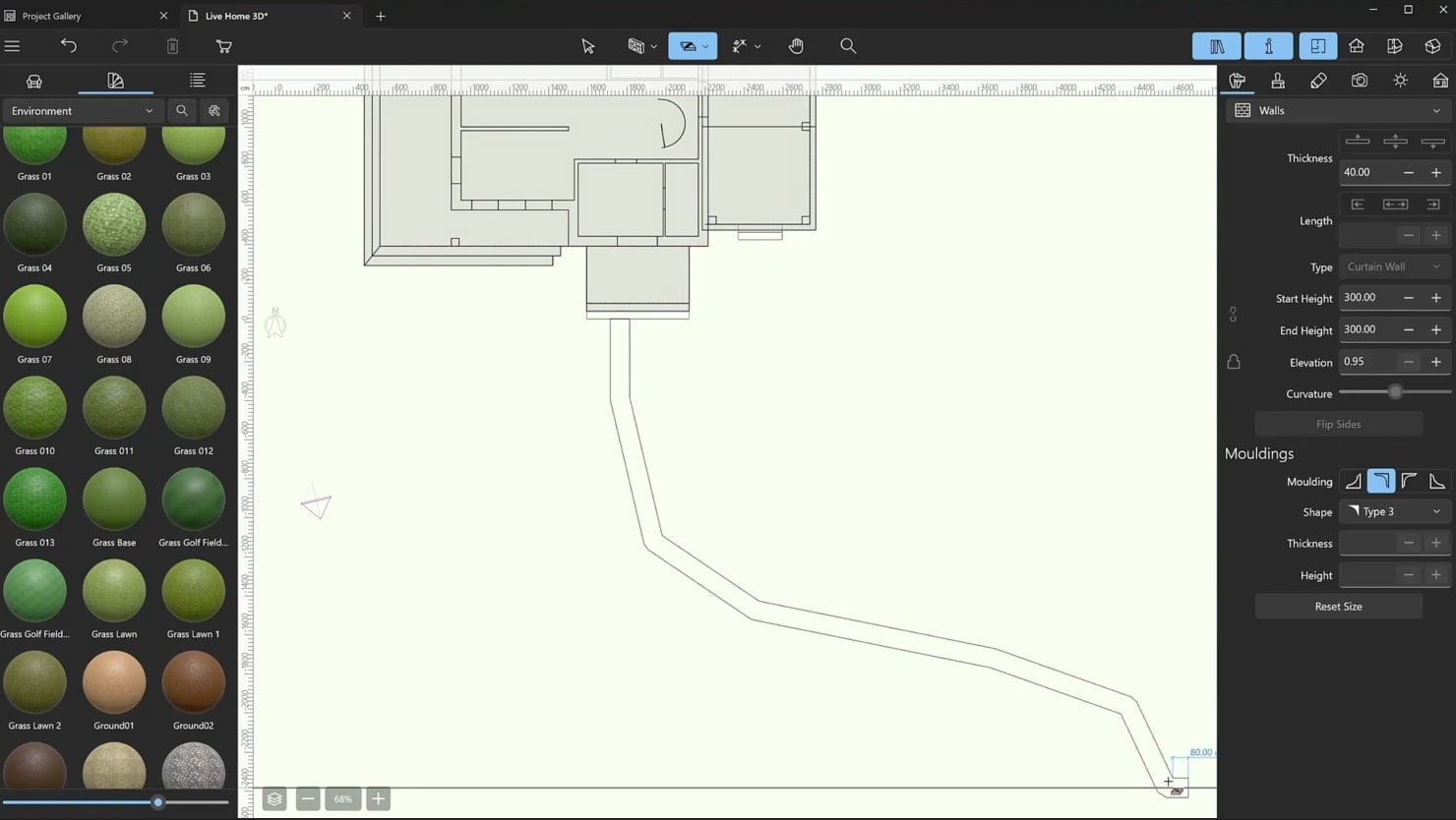Viewport: 1456px width, 820px height.
Task: Toggle the height link chain icon
Action: click(1233, 315)
